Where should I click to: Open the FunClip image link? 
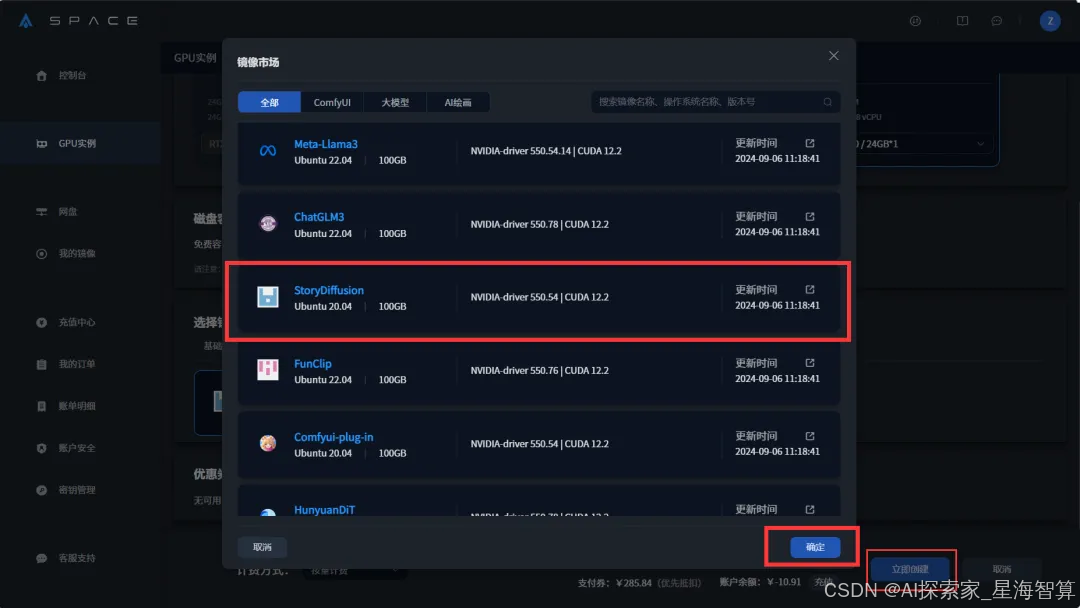click(313, 364)
